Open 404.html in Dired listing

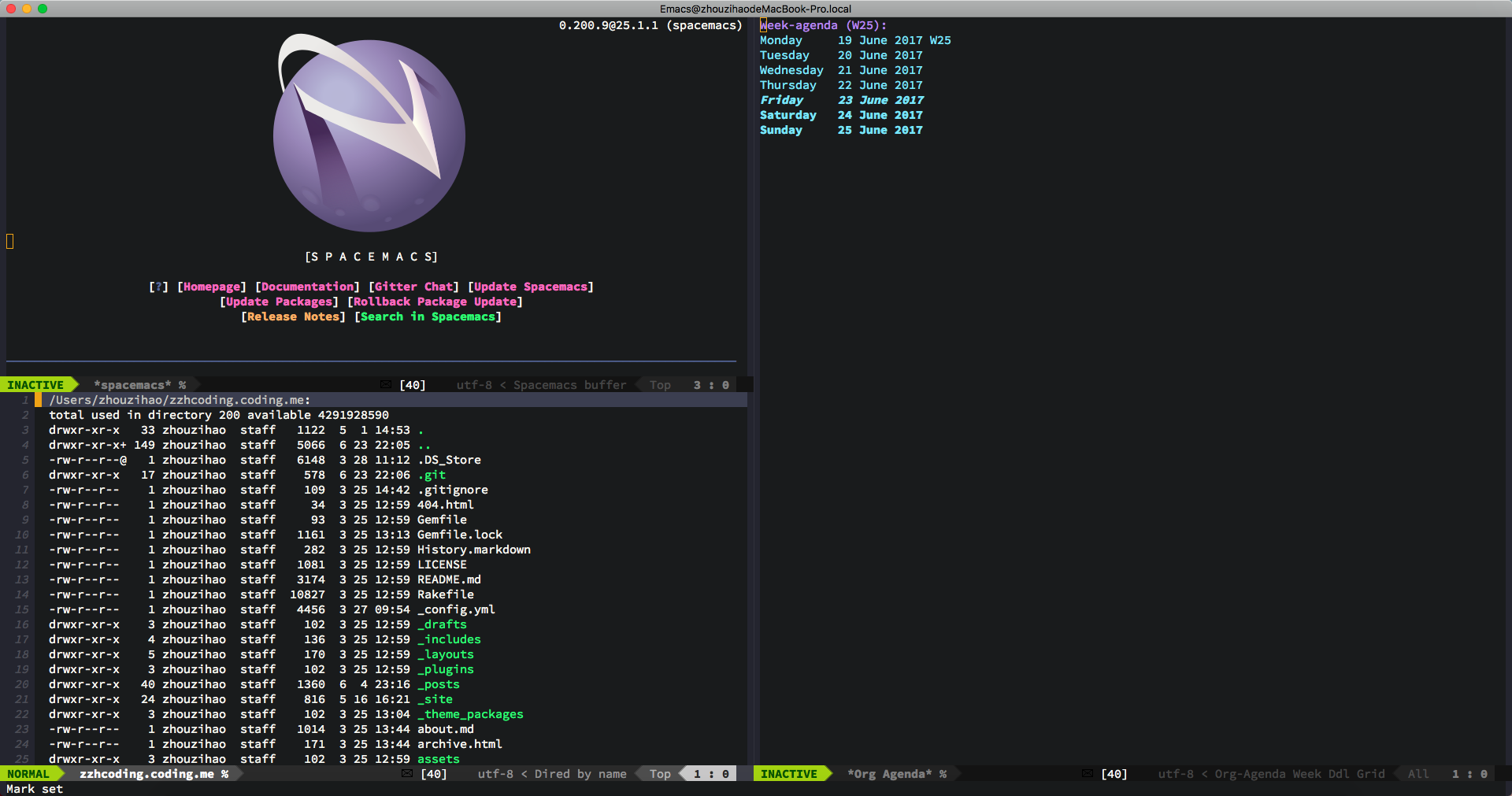[x=446, y=505]
